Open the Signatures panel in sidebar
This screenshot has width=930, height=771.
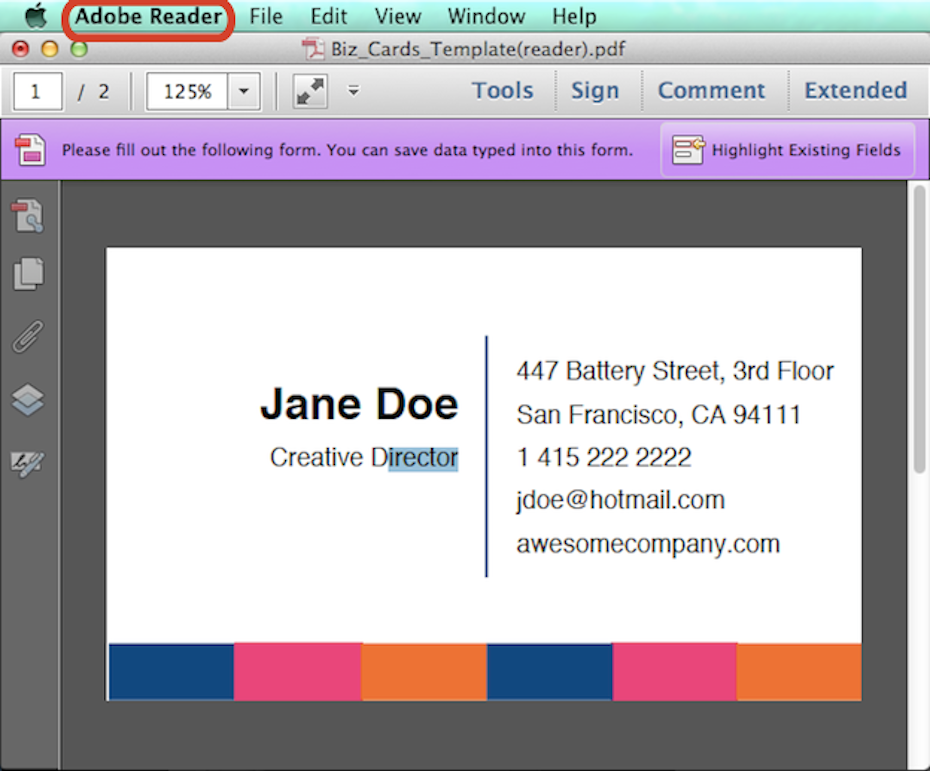pyautogui.click(x=27, y=462)
